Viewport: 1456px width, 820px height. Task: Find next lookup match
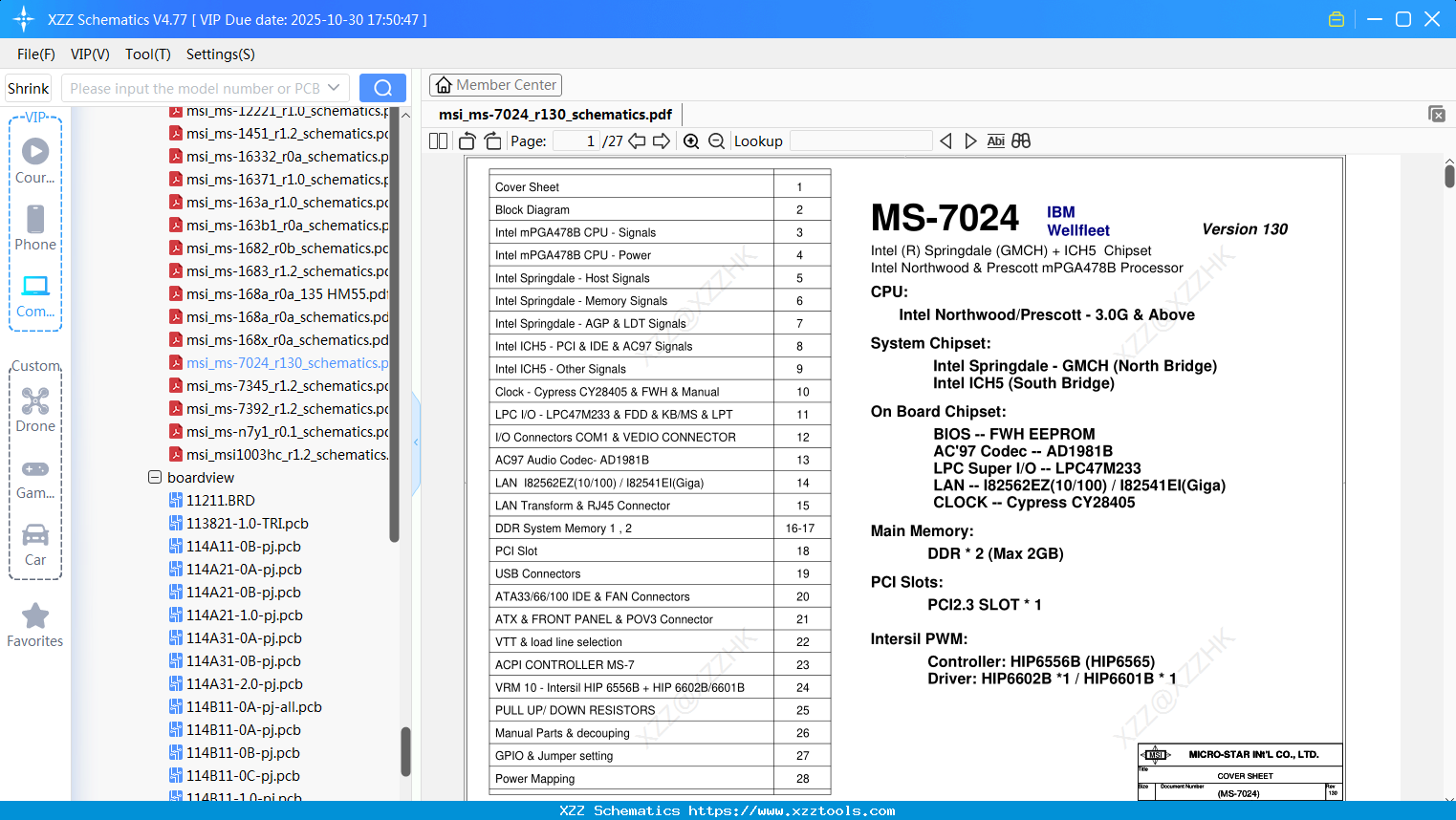970,141
